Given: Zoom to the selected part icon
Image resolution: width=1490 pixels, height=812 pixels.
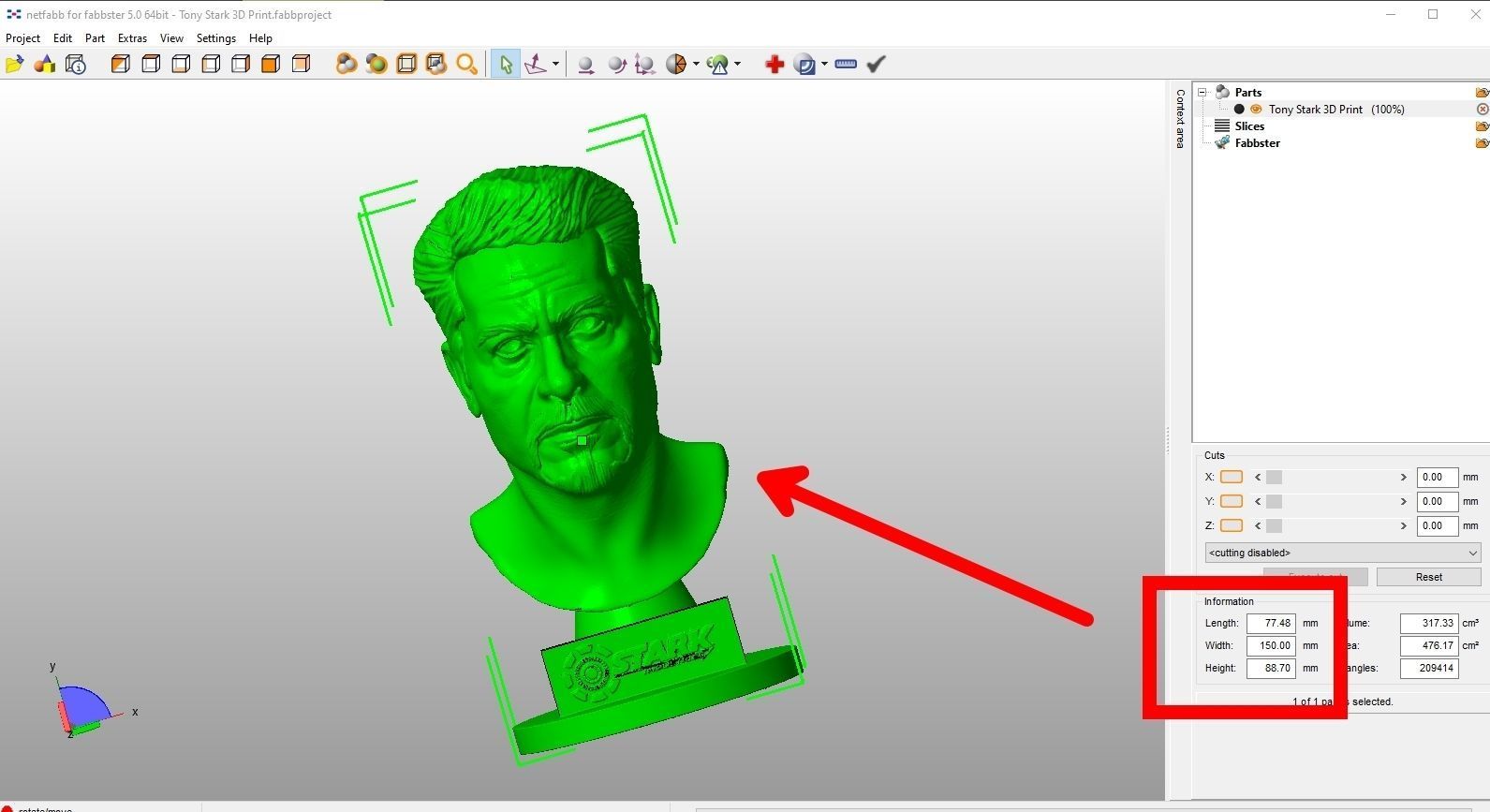Looking at the screenshot, I should [376, 64].
